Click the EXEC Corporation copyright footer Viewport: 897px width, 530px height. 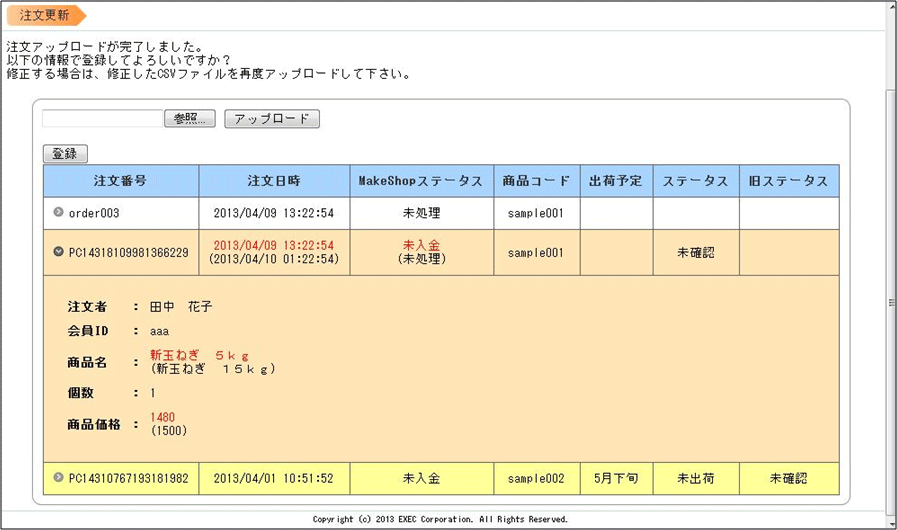(440, 519)
